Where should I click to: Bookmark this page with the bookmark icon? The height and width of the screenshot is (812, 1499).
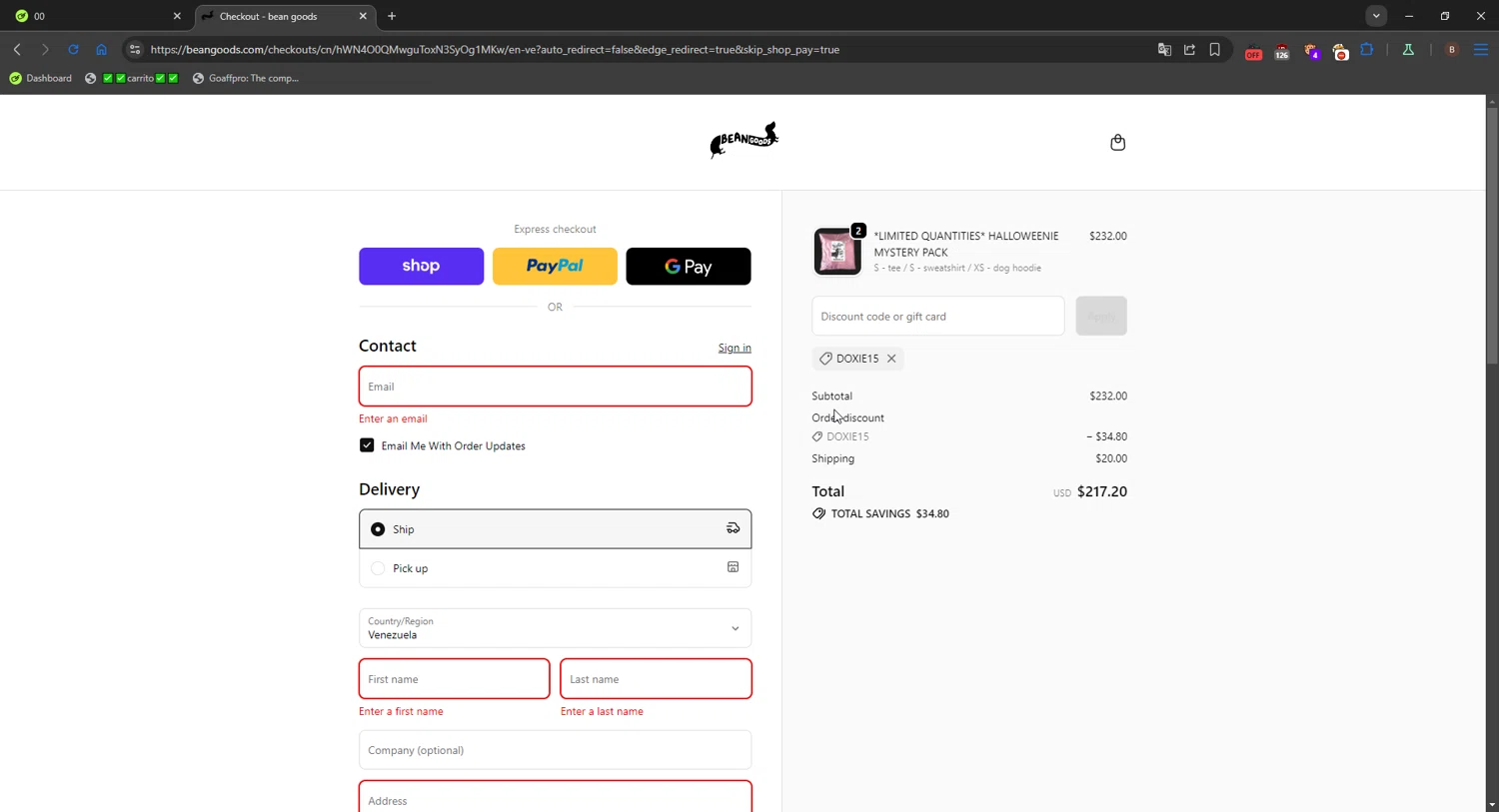coord(1215,49)
